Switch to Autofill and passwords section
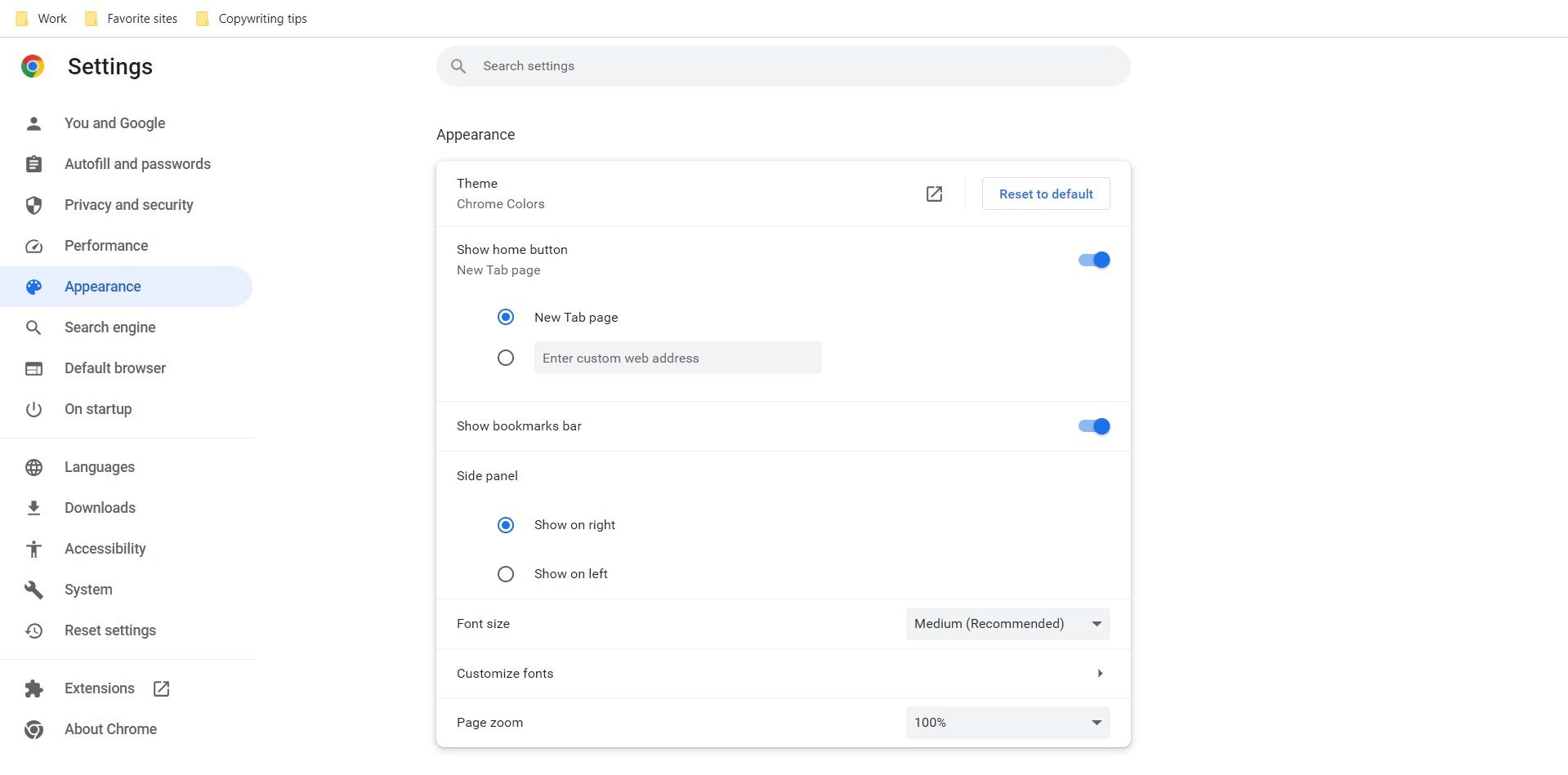 tap(136, 164)
